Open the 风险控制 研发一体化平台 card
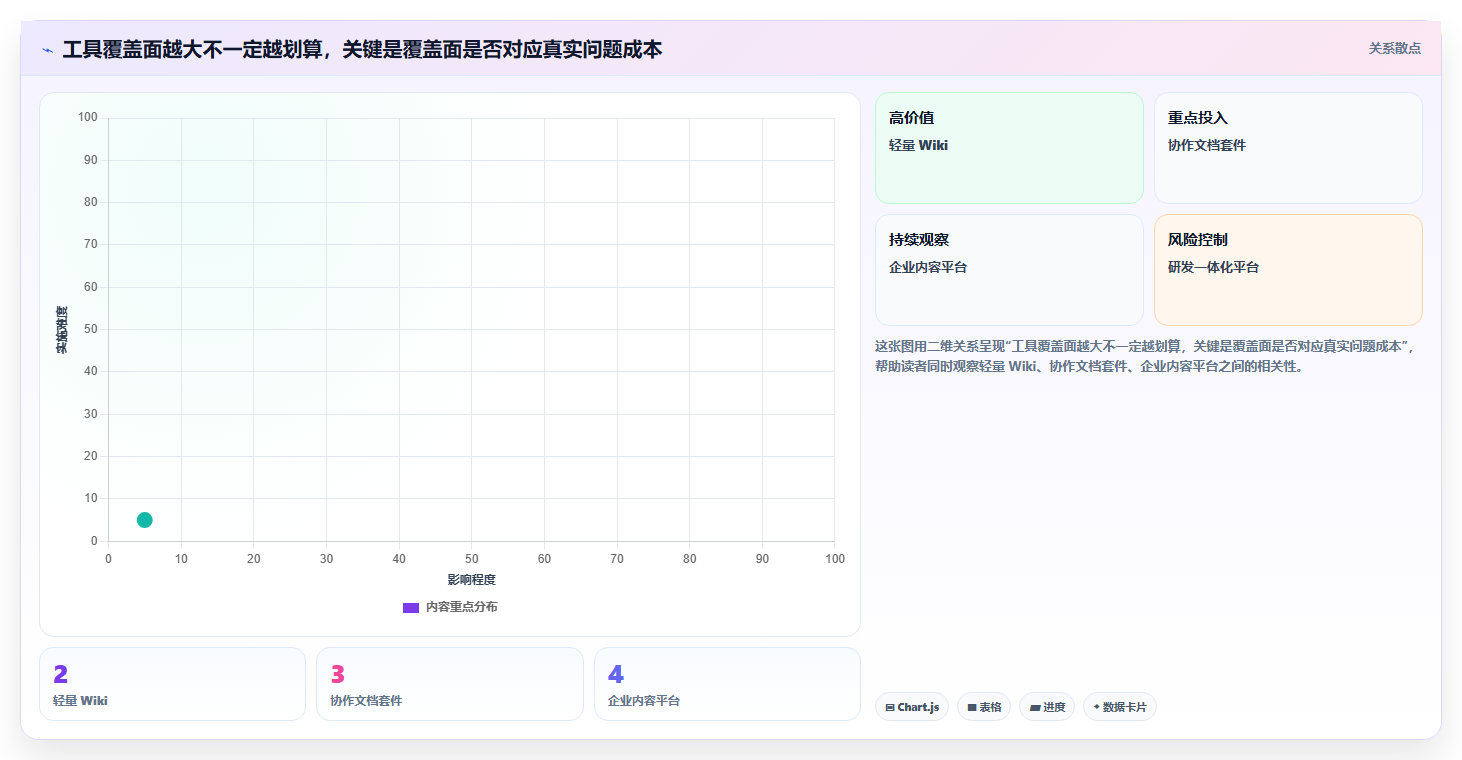Viewport: 1462px width, 760px height. coord(1288,270)
